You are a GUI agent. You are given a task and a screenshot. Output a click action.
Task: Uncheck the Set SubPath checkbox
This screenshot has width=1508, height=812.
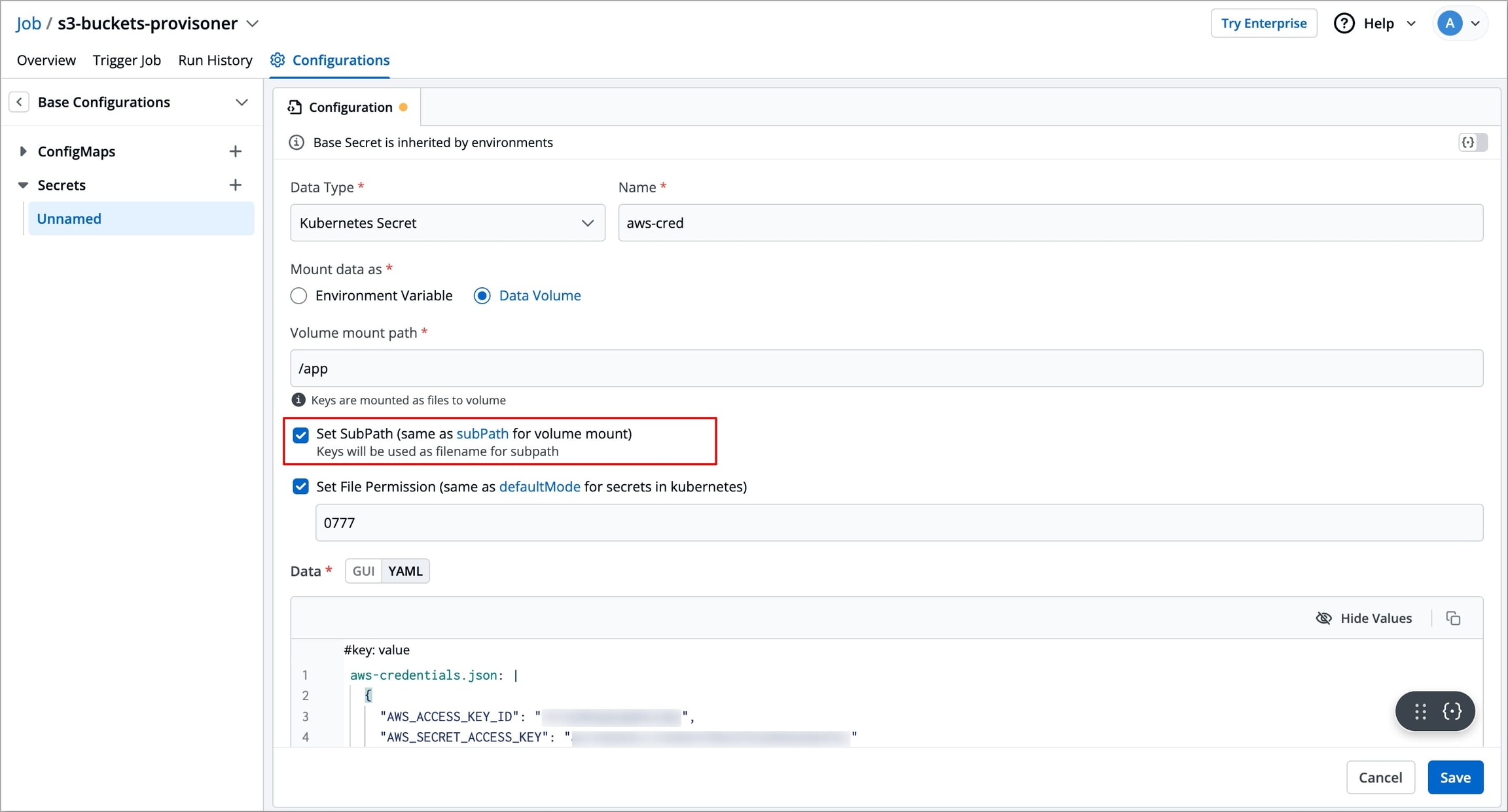click(300, 435)
